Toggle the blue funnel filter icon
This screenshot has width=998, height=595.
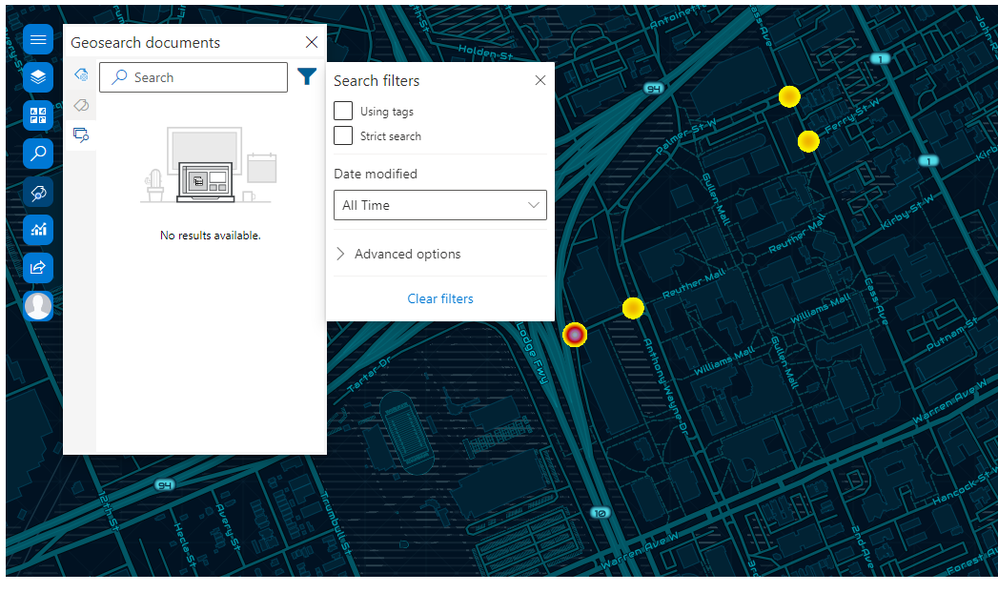pyautogui.click(x=307, y=77)
